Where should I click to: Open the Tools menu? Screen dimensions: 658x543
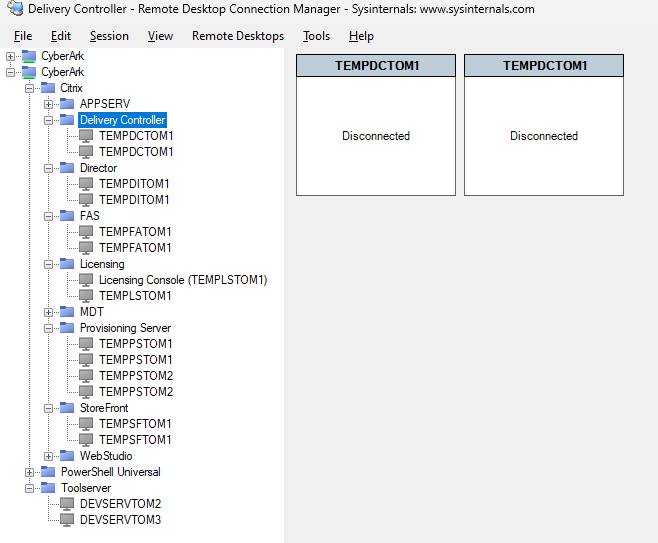[x=316, y=36]
